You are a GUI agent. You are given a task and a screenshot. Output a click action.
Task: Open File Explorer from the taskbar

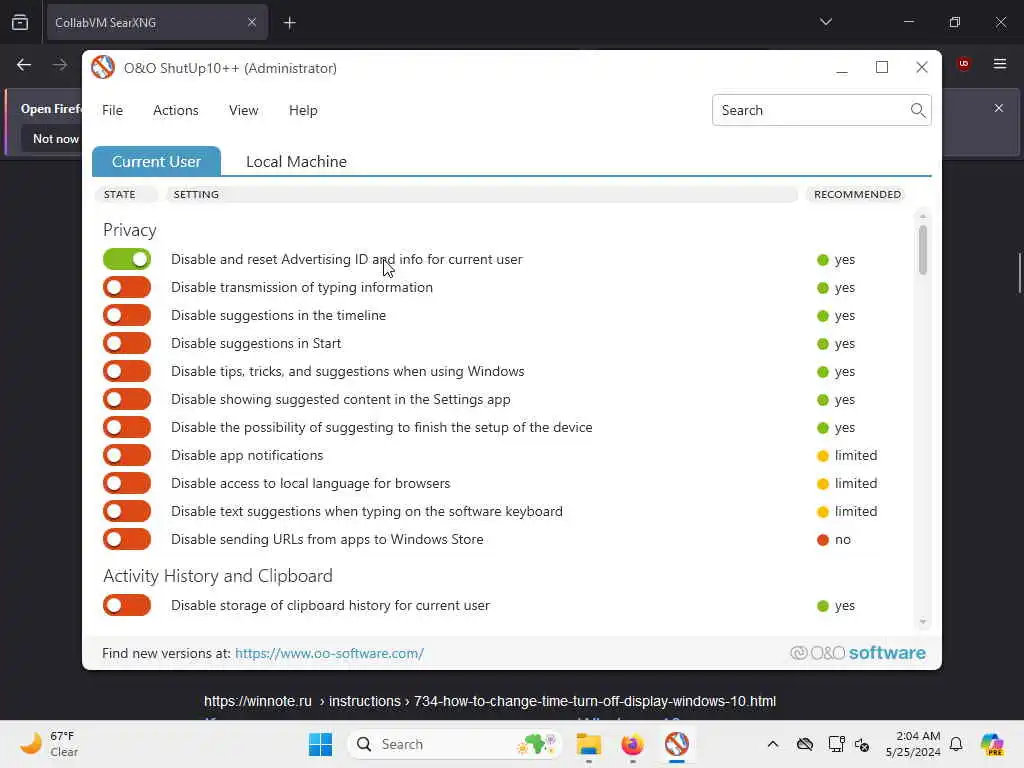pyautogui.click(x=588, y=744)
